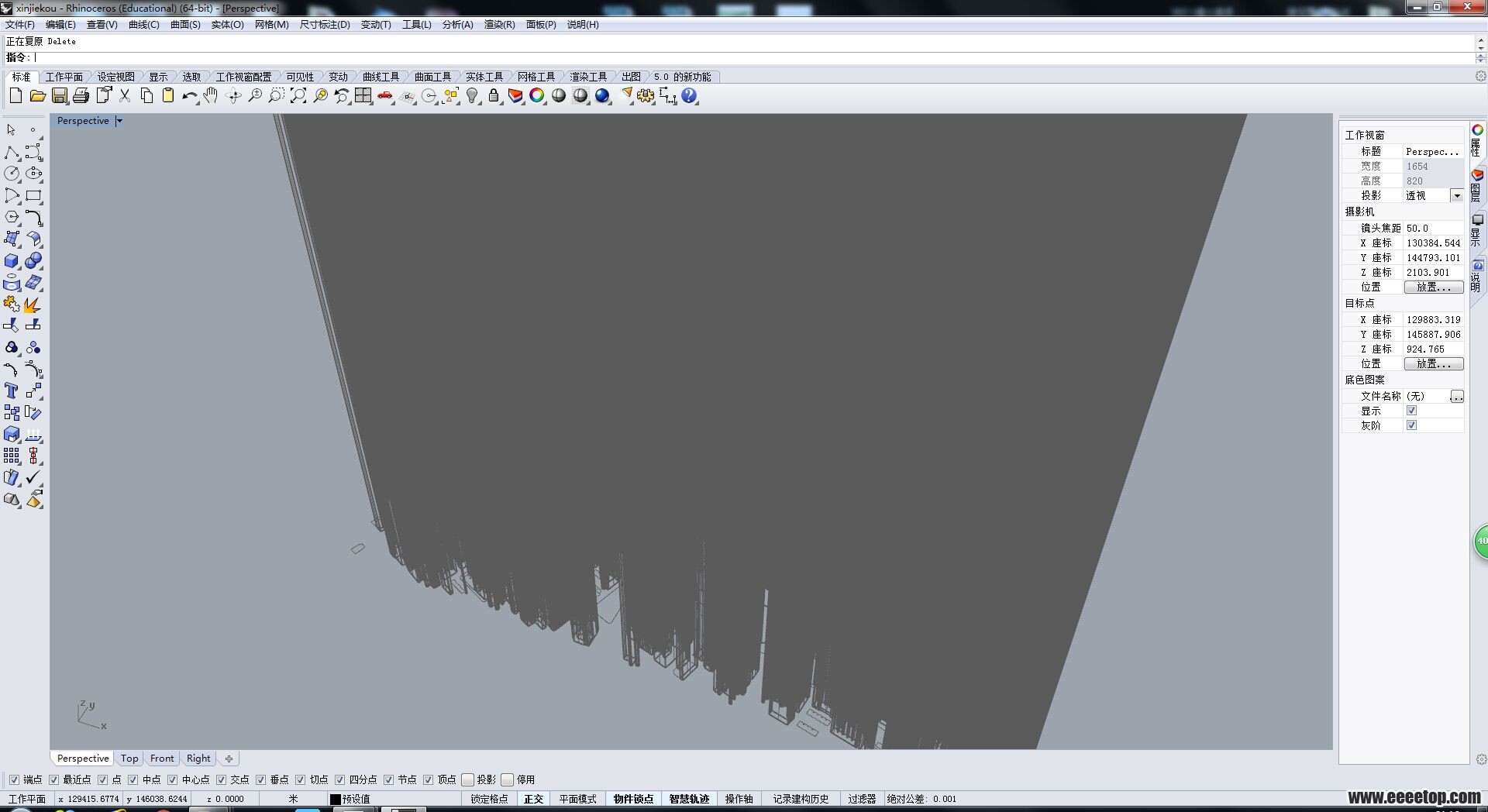
Task: Print using the printer toolbar icon
Action: point(81,95)
